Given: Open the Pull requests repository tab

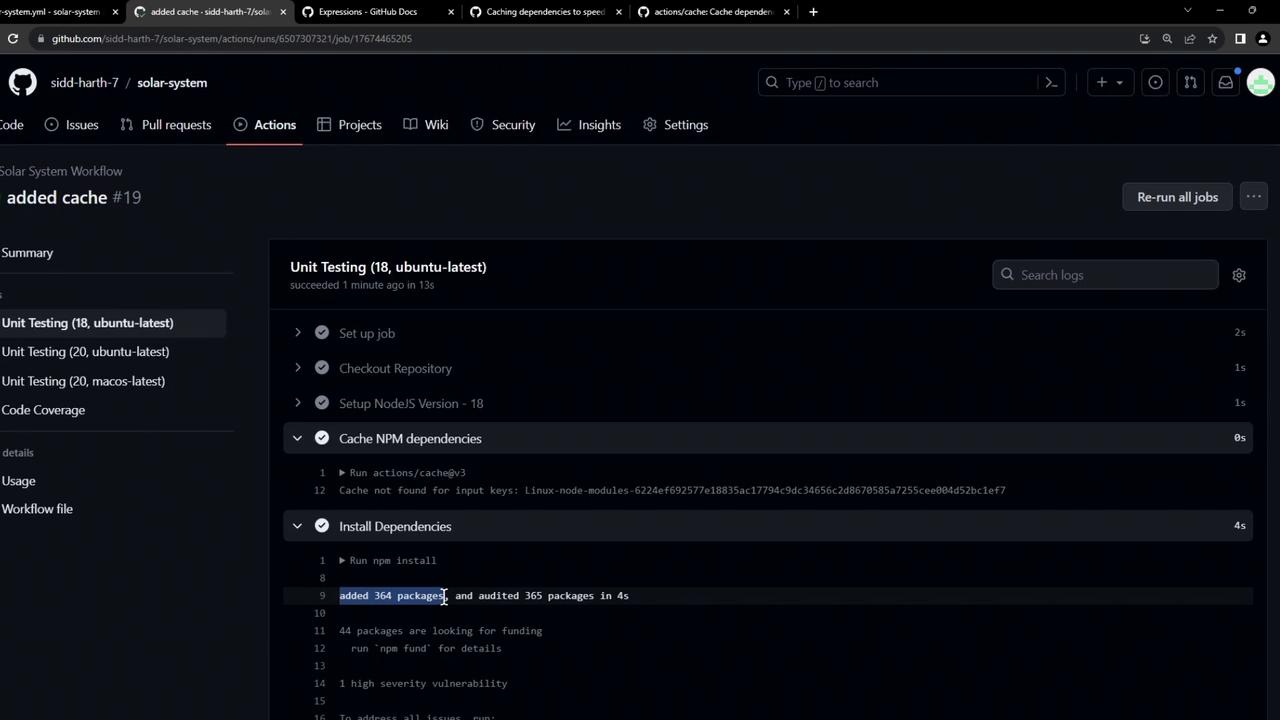Looking at the screenshot, I should click(x=165, y=125).
